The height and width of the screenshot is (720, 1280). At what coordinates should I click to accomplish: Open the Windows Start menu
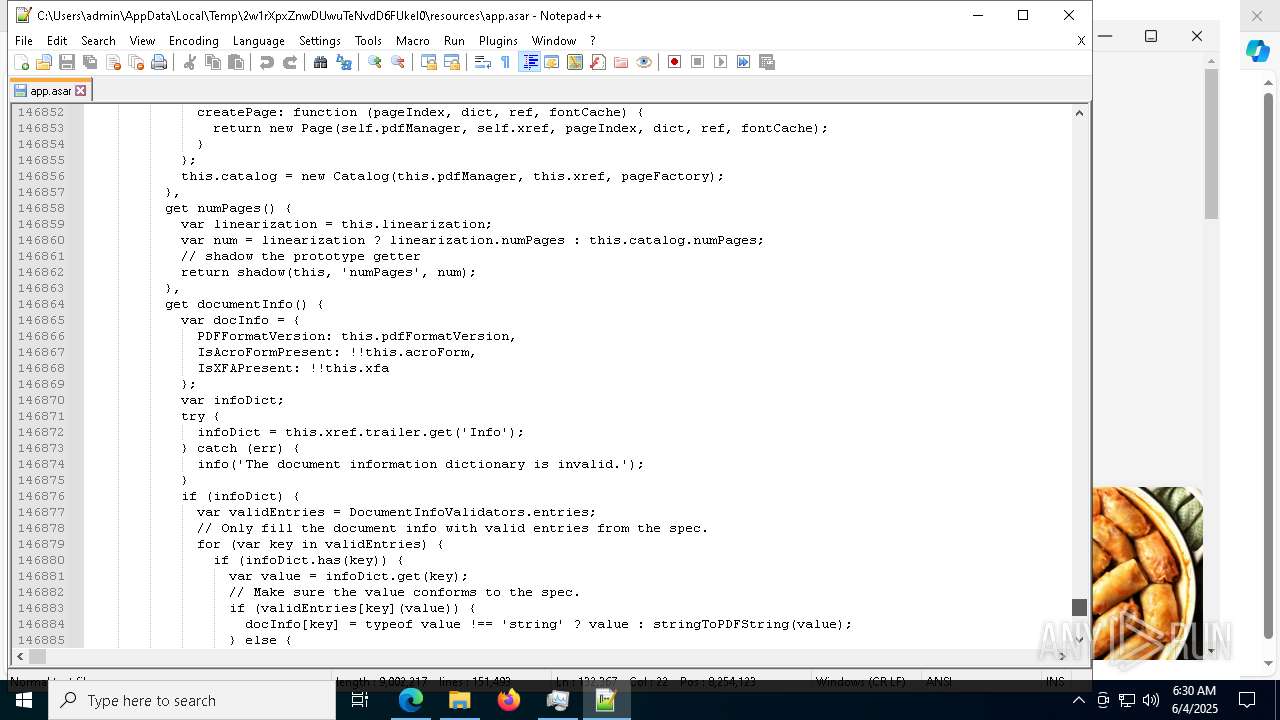point(24,700)
